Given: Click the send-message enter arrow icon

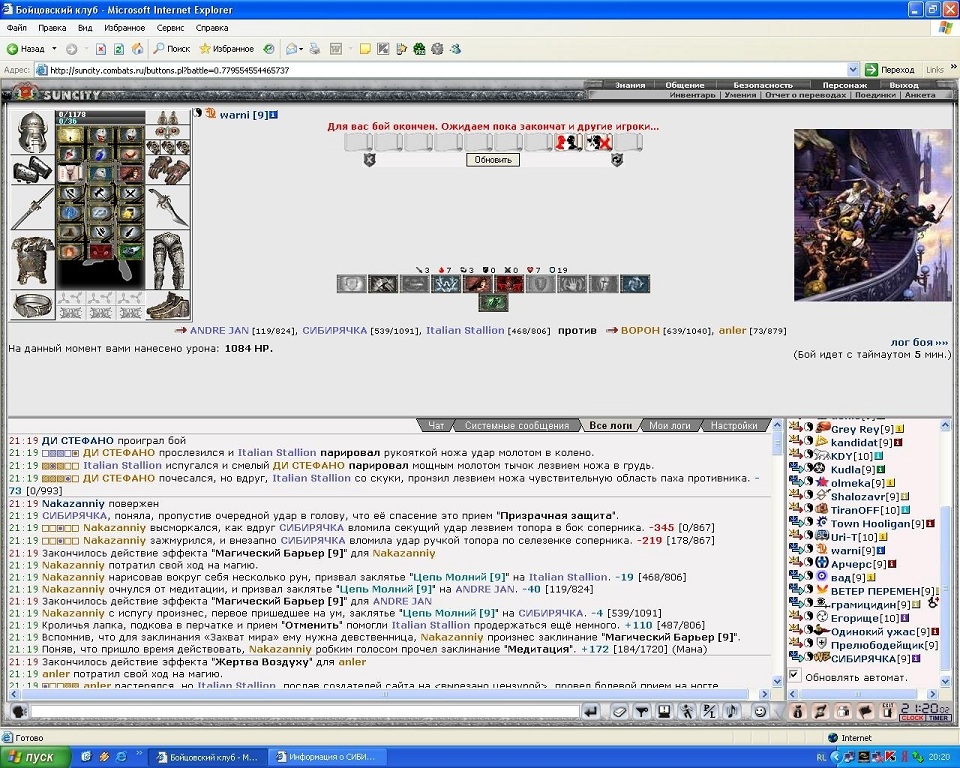Looking at the screenshot, I should click(x=591, y=712).
